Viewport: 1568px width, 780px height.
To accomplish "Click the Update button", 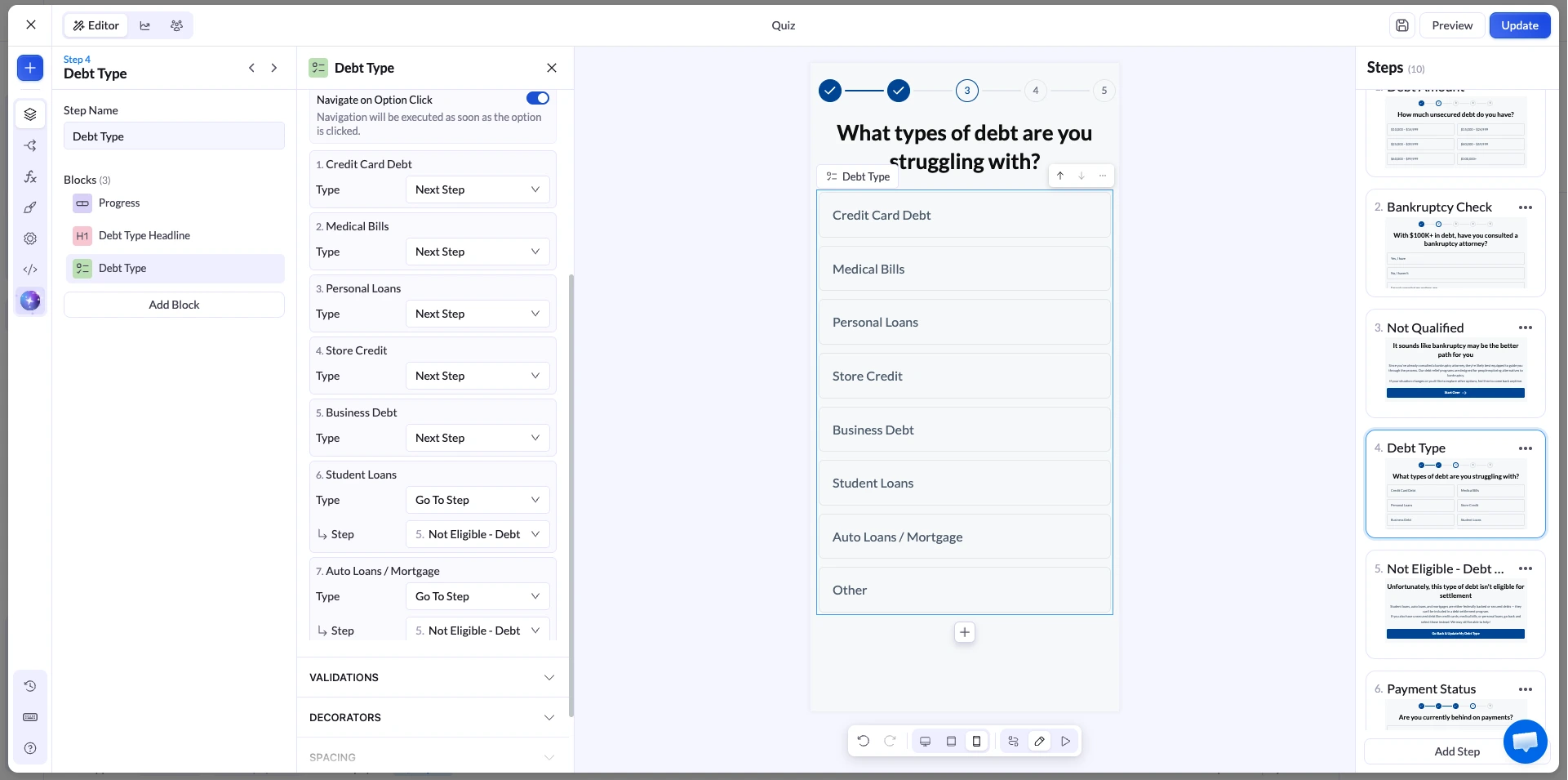I will [x=1520, y=25].
